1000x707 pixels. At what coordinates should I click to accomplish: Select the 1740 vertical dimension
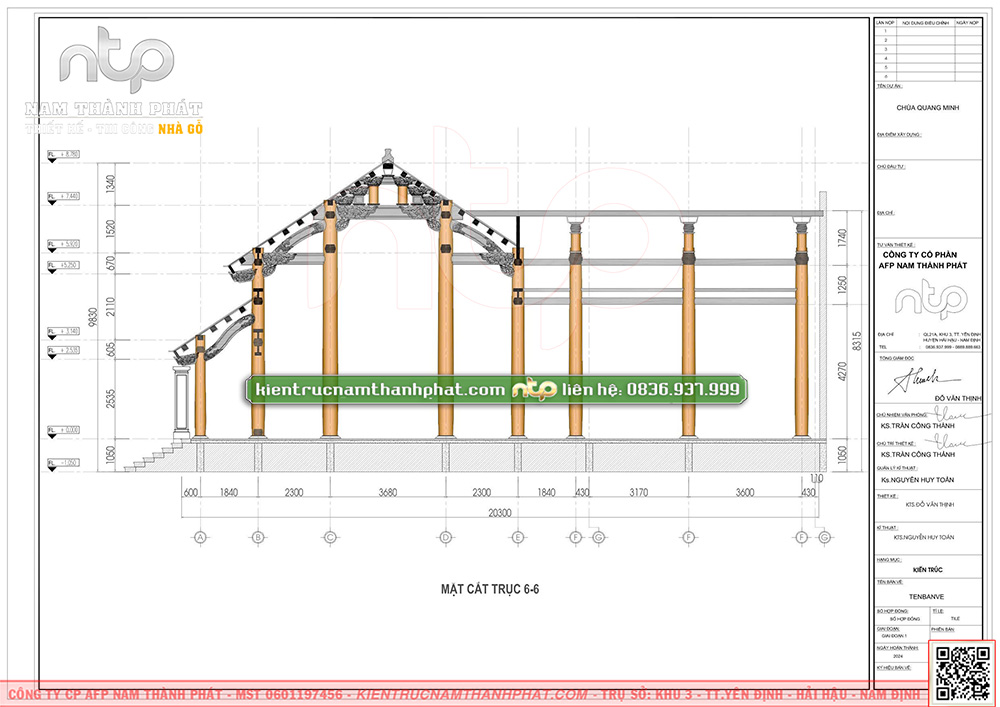point(842,238)
